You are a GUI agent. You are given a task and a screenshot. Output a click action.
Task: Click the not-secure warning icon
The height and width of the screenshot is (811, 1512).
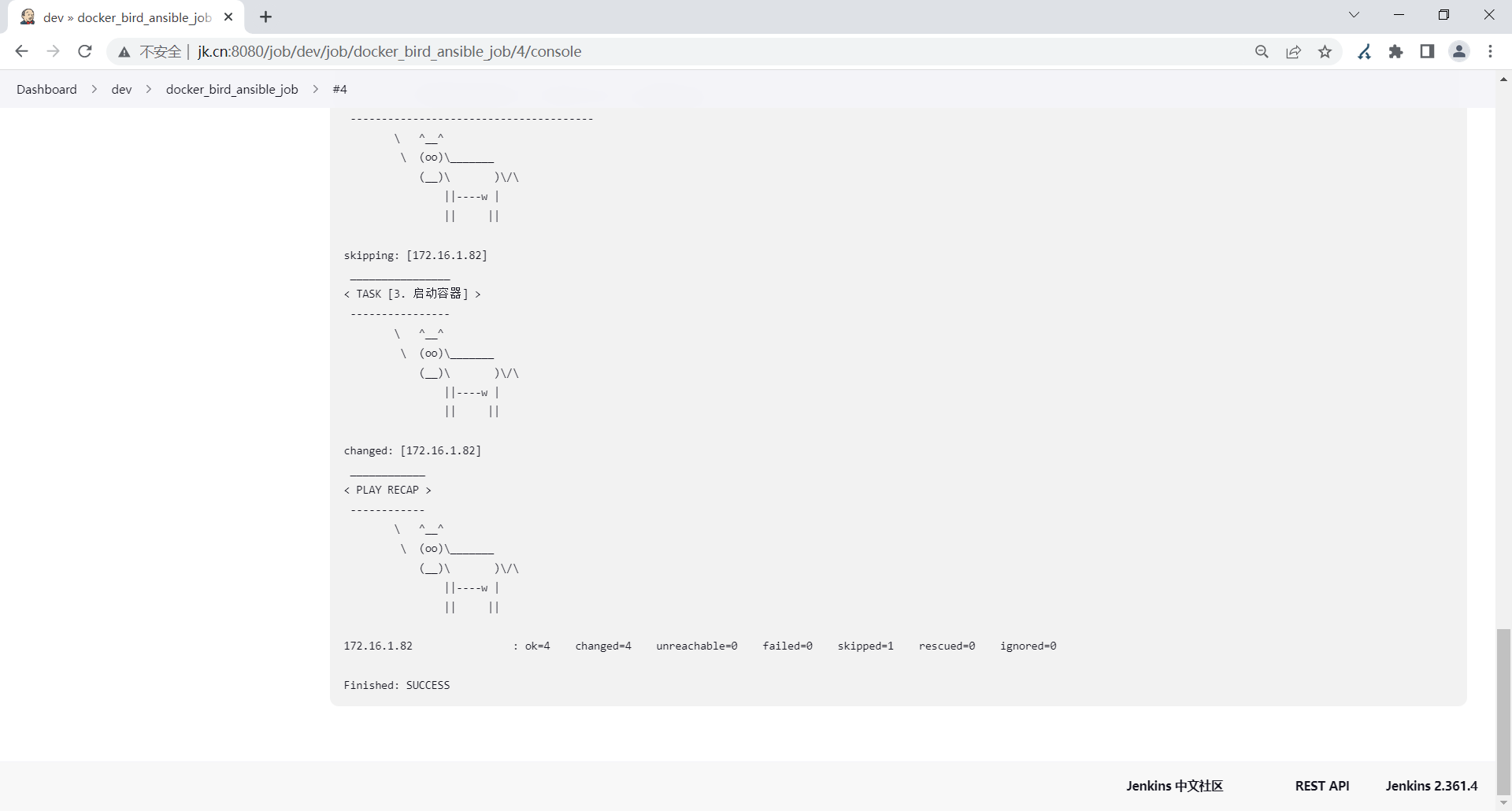pyautogui.click(x=124, y=52)
